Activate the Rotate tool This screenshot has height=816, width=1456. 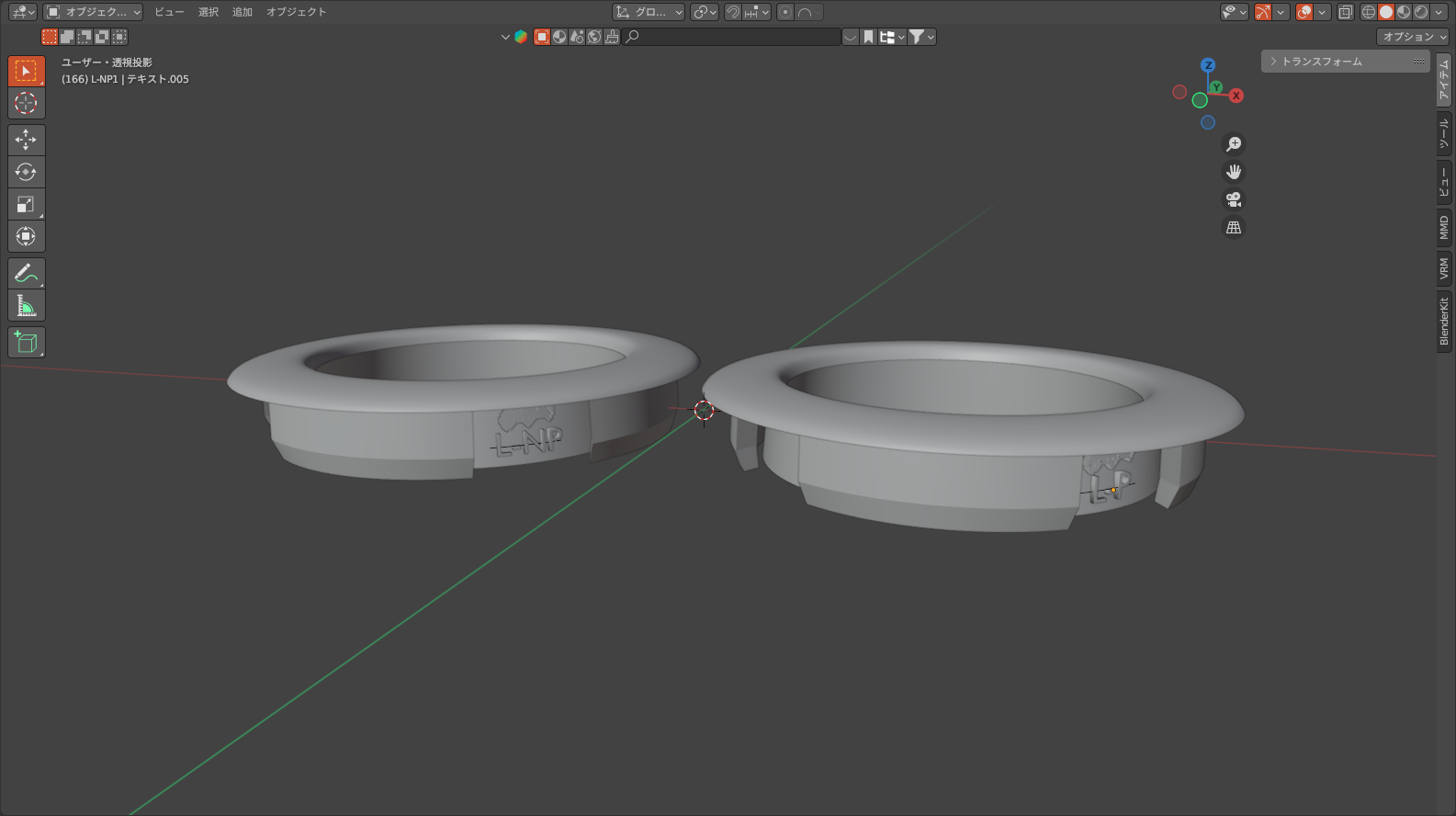coord(26,172)
